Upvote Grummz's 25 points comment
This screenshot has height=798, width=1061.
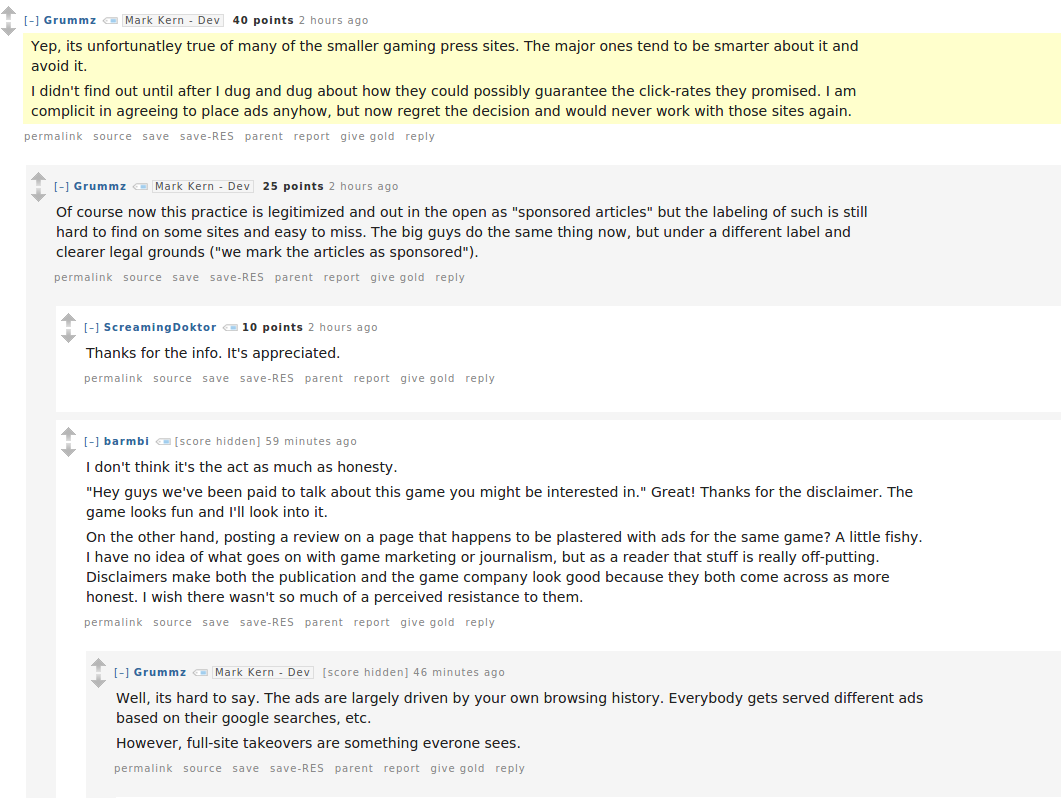click(x=39, y=179)
